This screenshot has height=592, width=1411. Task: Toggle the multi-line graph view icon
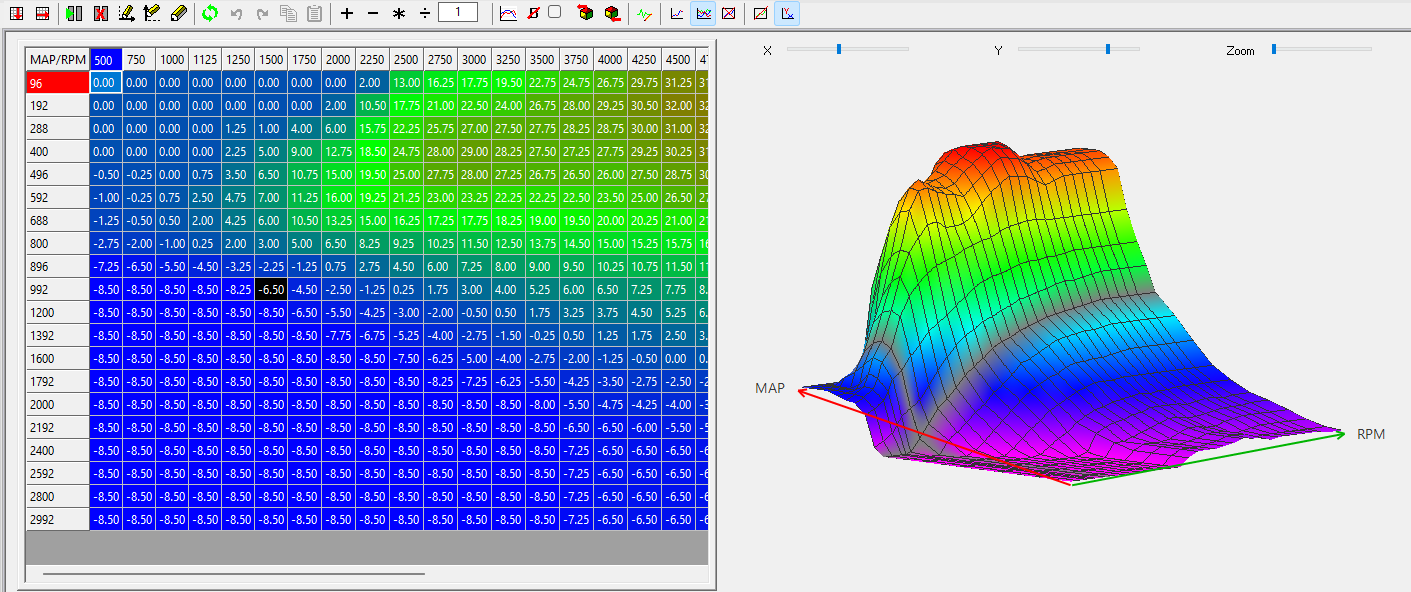point(703,13)
